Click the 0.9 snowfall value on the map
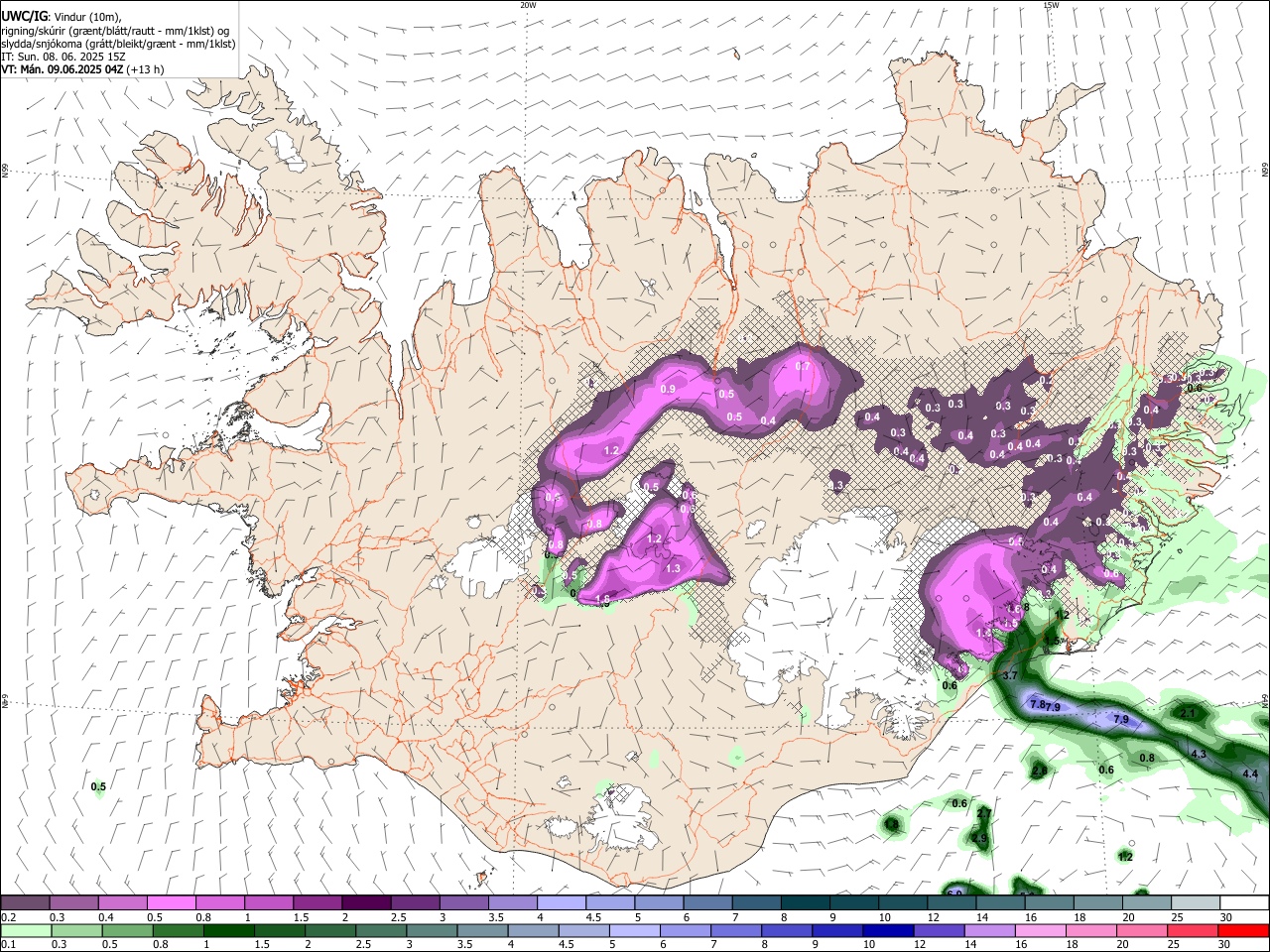This screenshot has height=952, width=1270. point(667,389)
